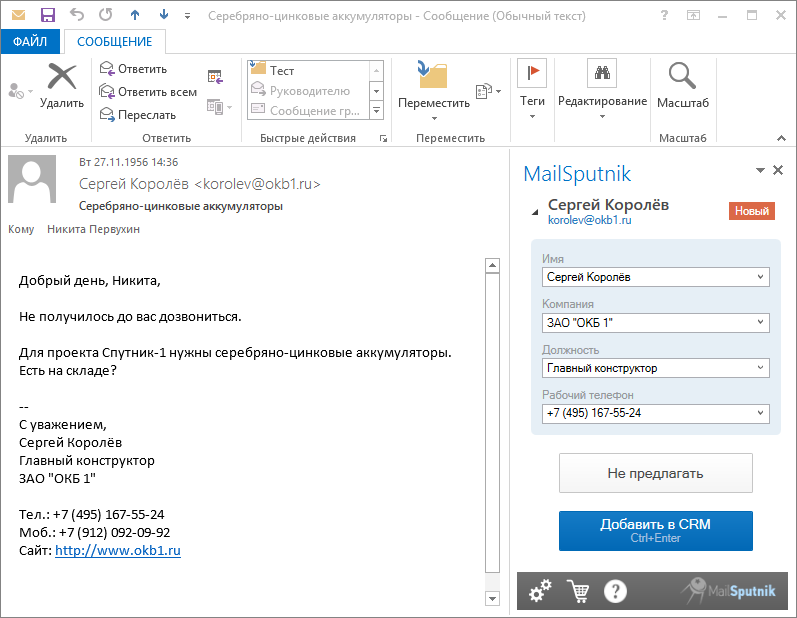
Task: Select the Тест quick action
Action: tap(309, 70)
